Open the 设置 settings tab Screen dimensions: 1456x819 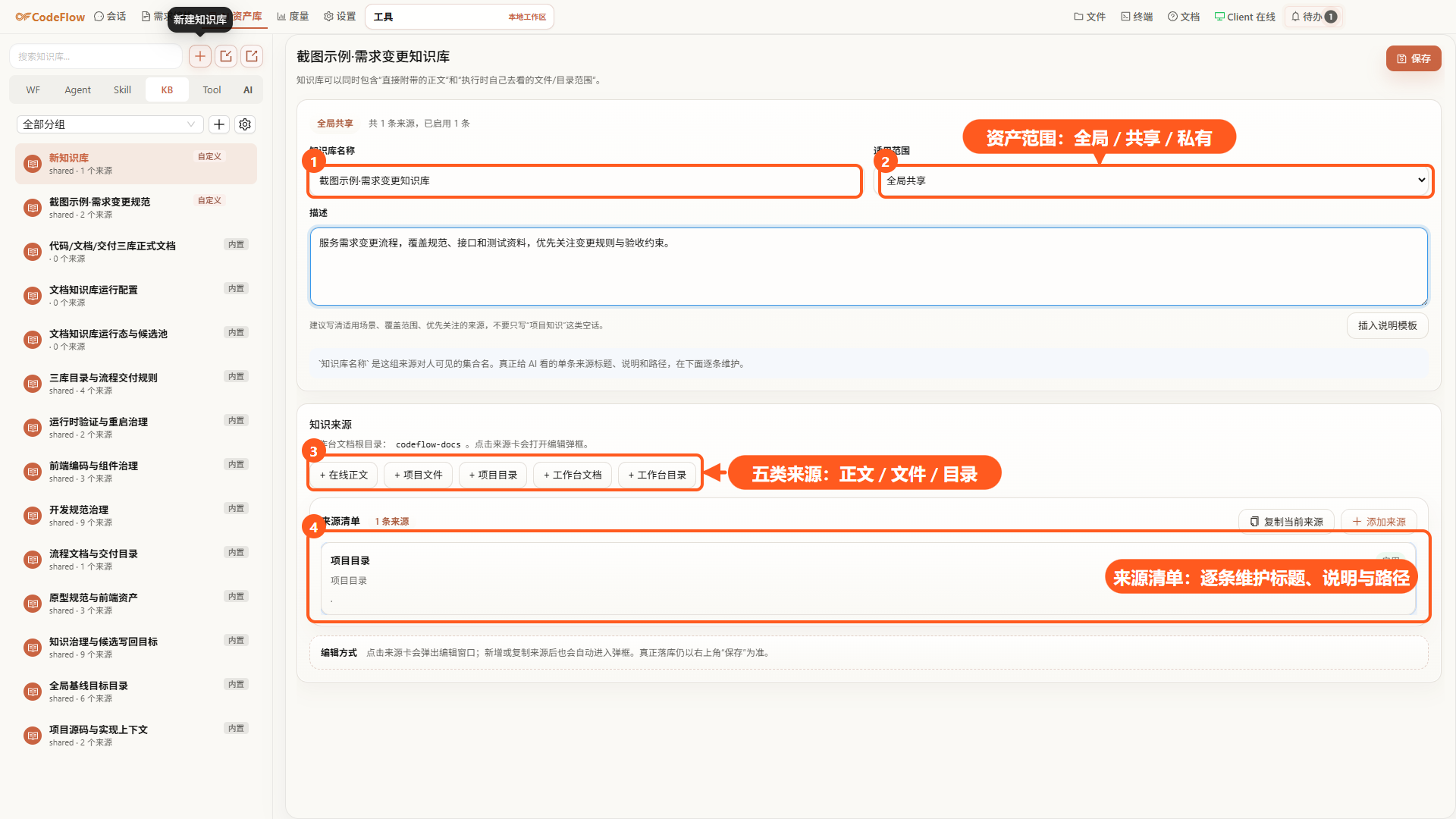point(340,17)
